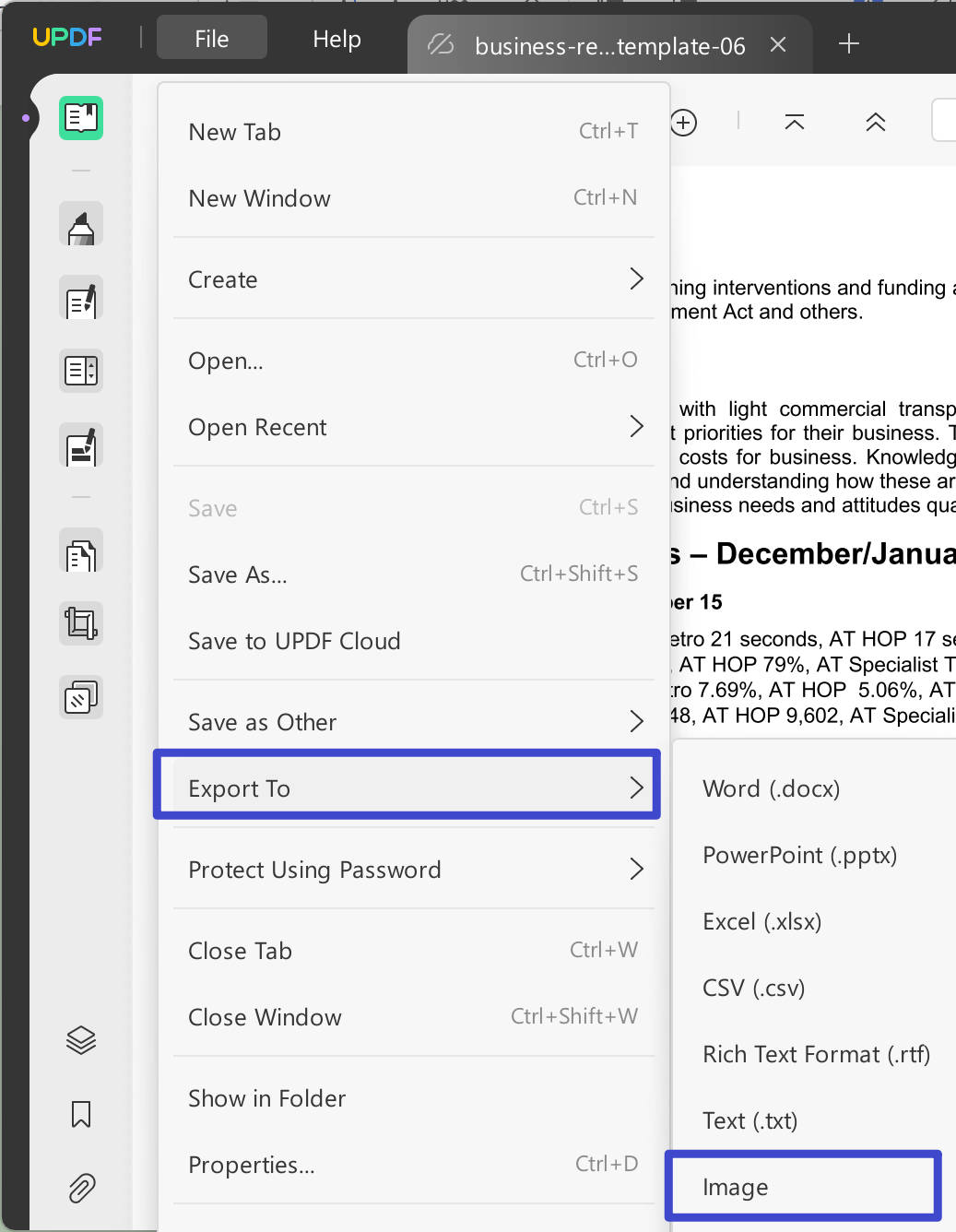The image size is (956, 1232).
Task: Add a new tab with plus button
Action: [849, 43]
